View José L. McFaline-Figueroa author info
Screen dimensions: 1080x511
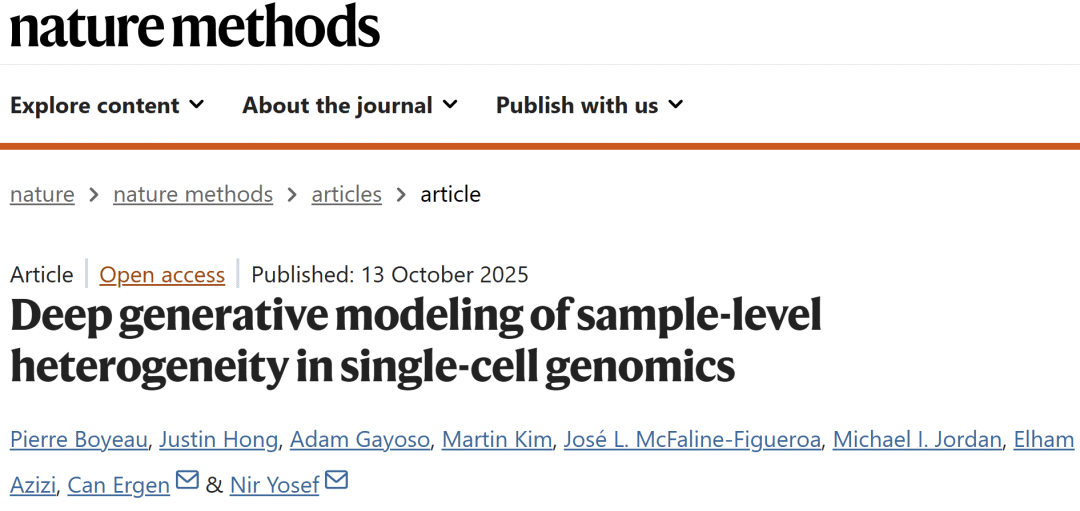(x=692, y=439)
